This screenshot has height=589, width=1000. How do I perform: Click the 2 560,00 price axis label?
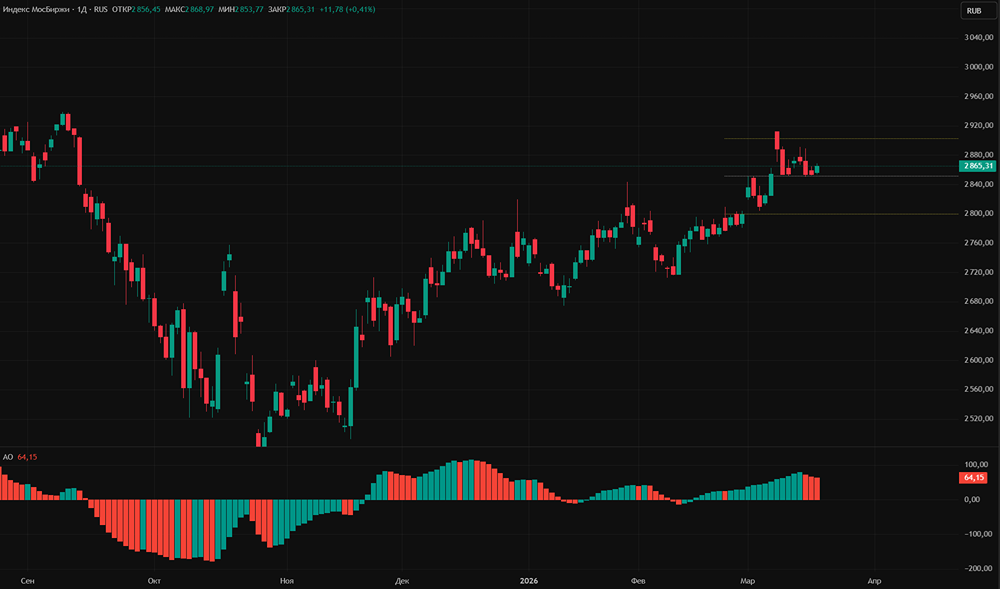coord(978,389)
